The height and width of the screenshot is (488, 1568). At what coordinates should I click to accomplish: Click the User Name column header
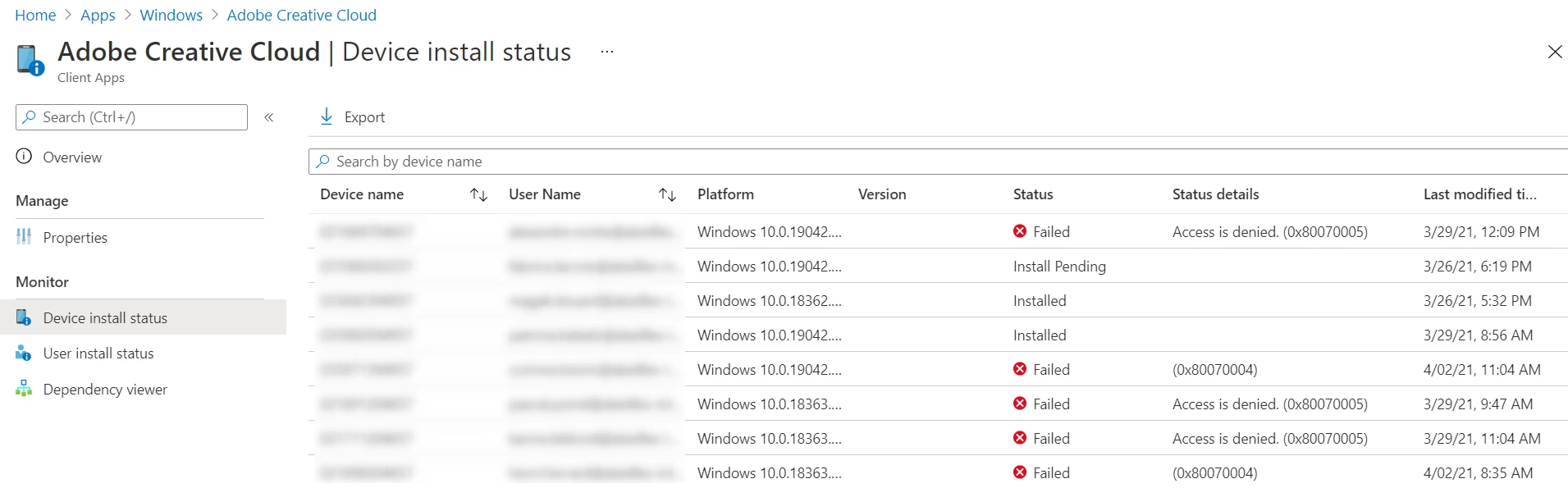tap(545, 194)
